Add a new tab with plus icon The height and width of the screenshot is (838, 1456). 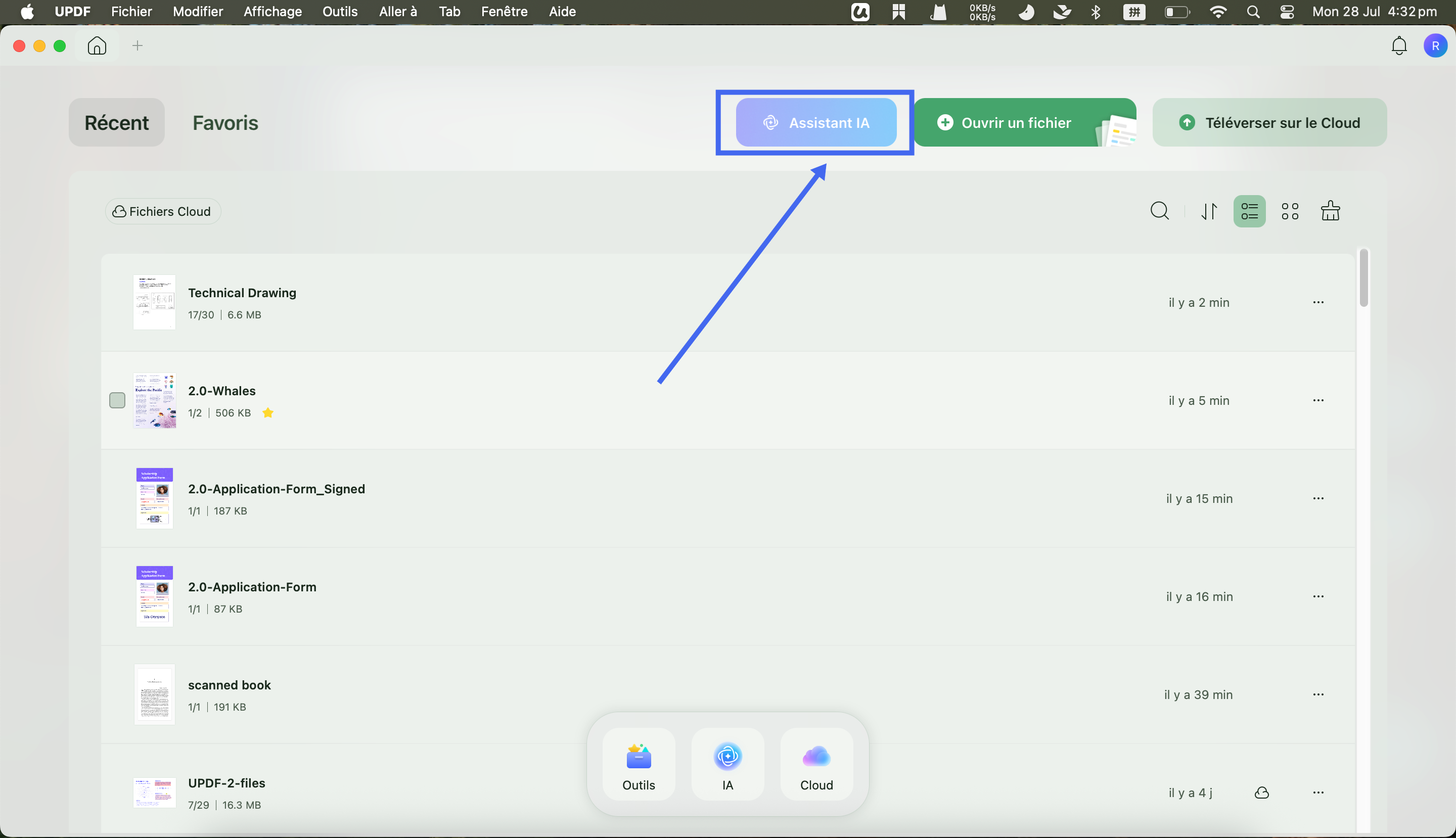click(x=137, y=45)
